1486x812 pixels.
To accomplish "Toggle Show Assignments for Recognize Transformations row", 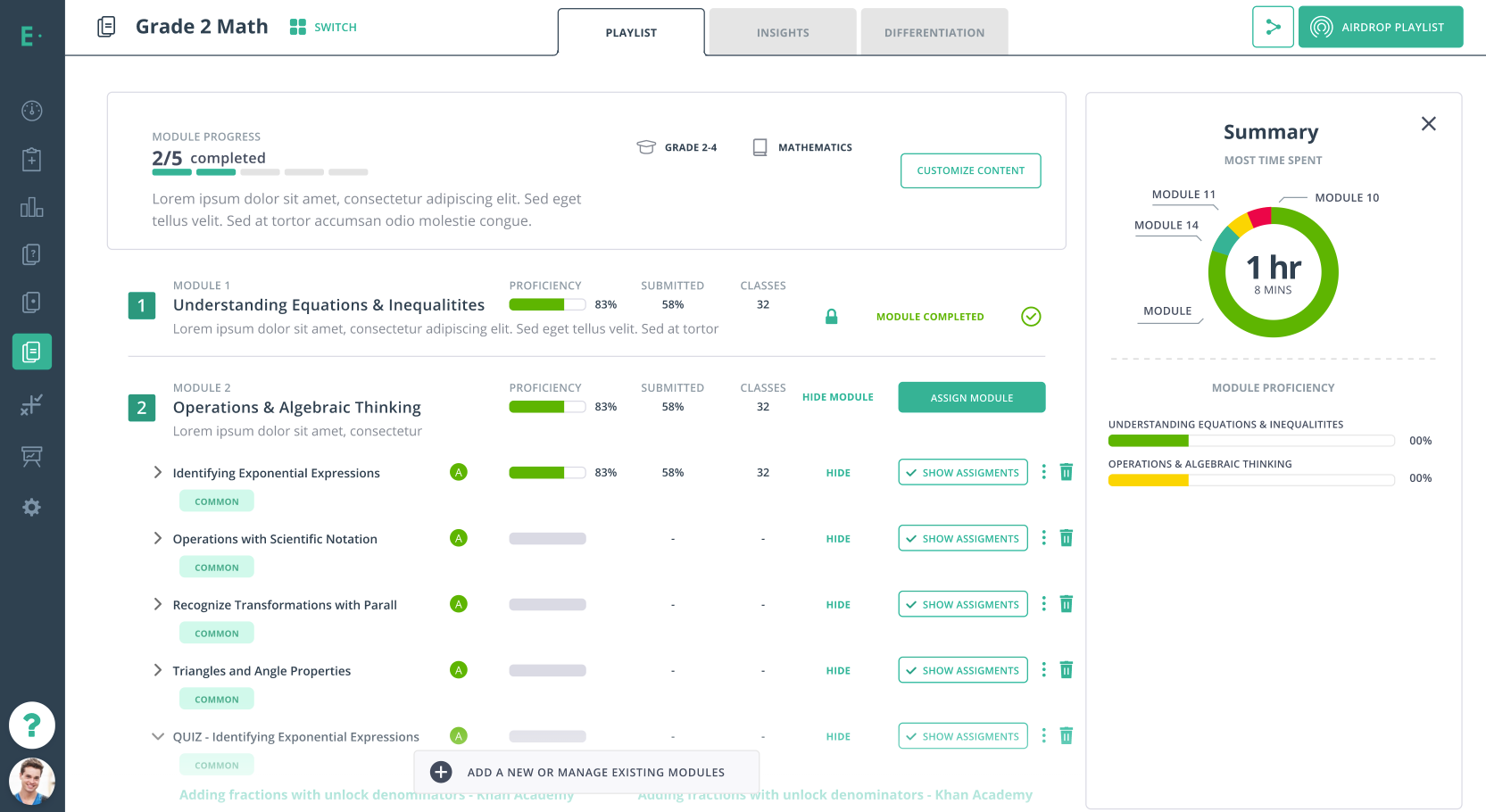I will (962, 604).
